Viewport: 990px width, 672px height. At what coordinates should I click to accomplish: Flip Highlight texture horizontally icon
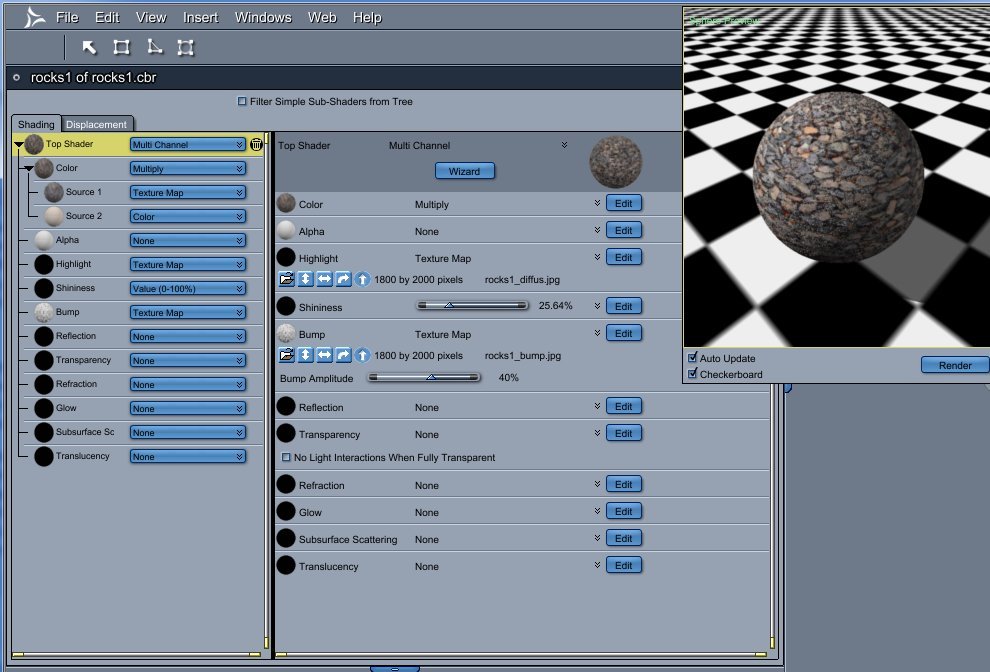[324, 279]
